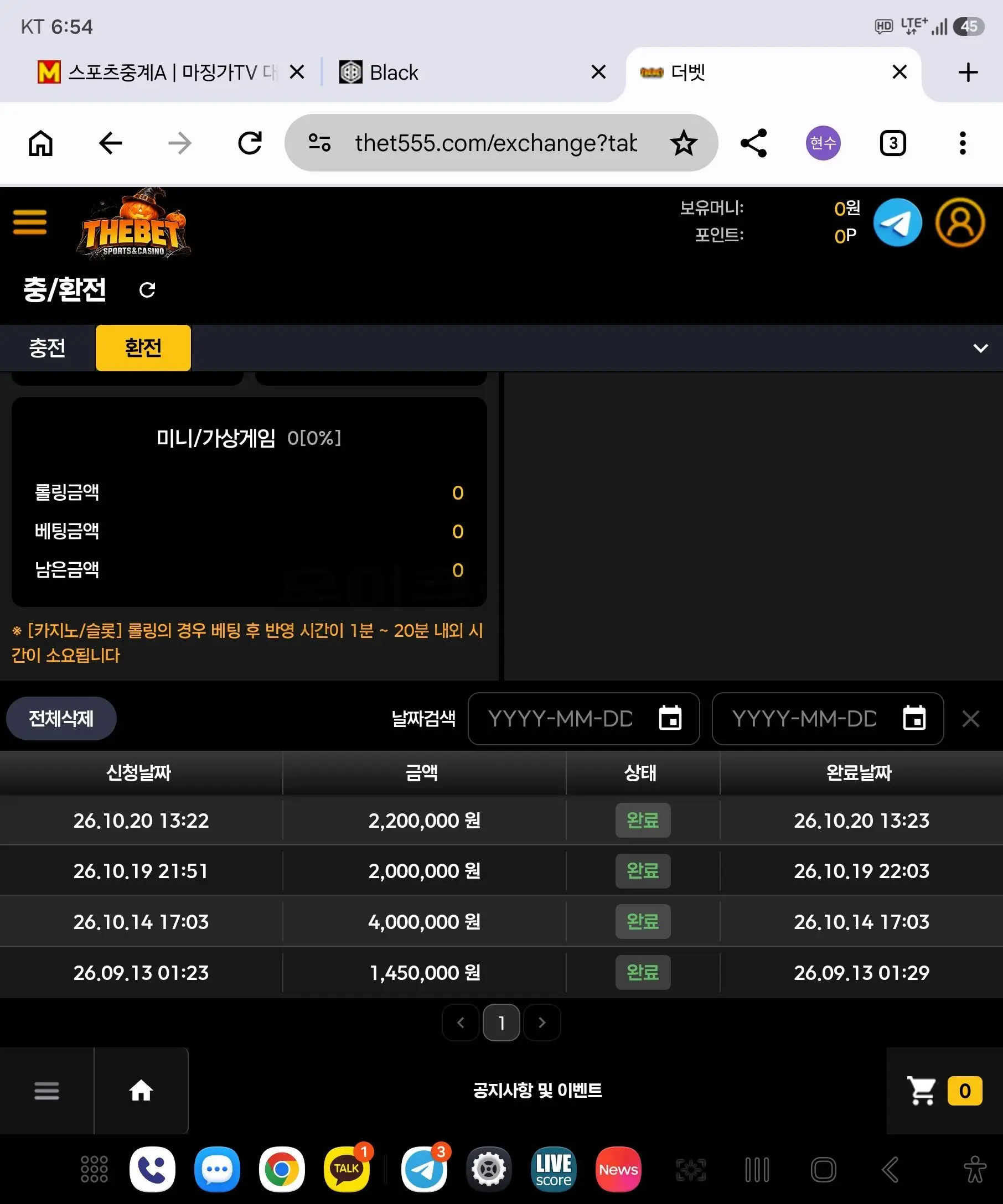Open the bottom bar hamburger menu
1003x1204 pixels.
[46, 1090]
